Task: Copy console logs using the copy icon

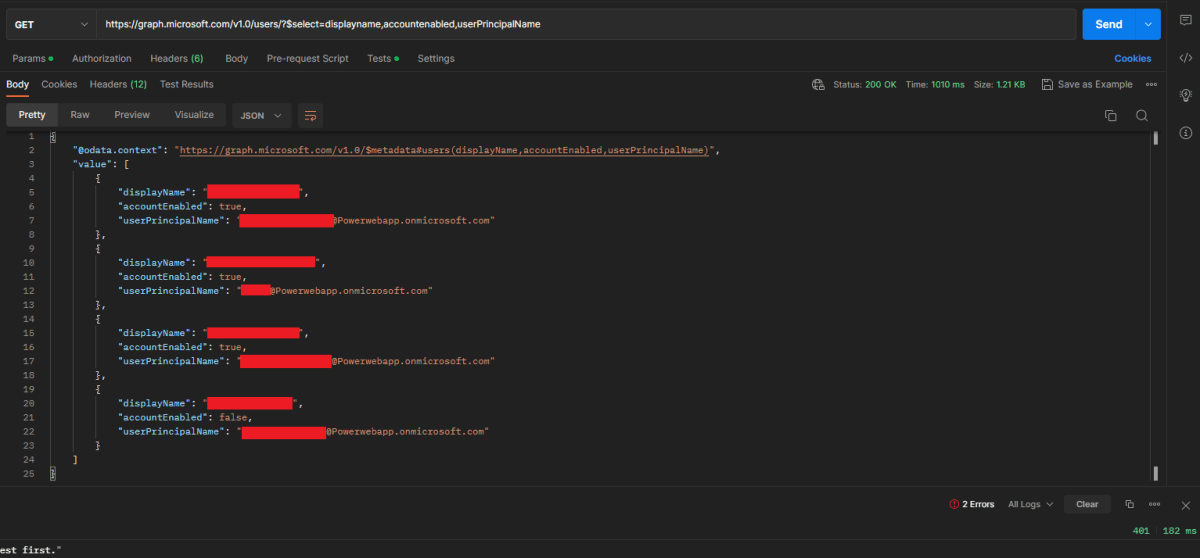Action: click(1129, 504)
